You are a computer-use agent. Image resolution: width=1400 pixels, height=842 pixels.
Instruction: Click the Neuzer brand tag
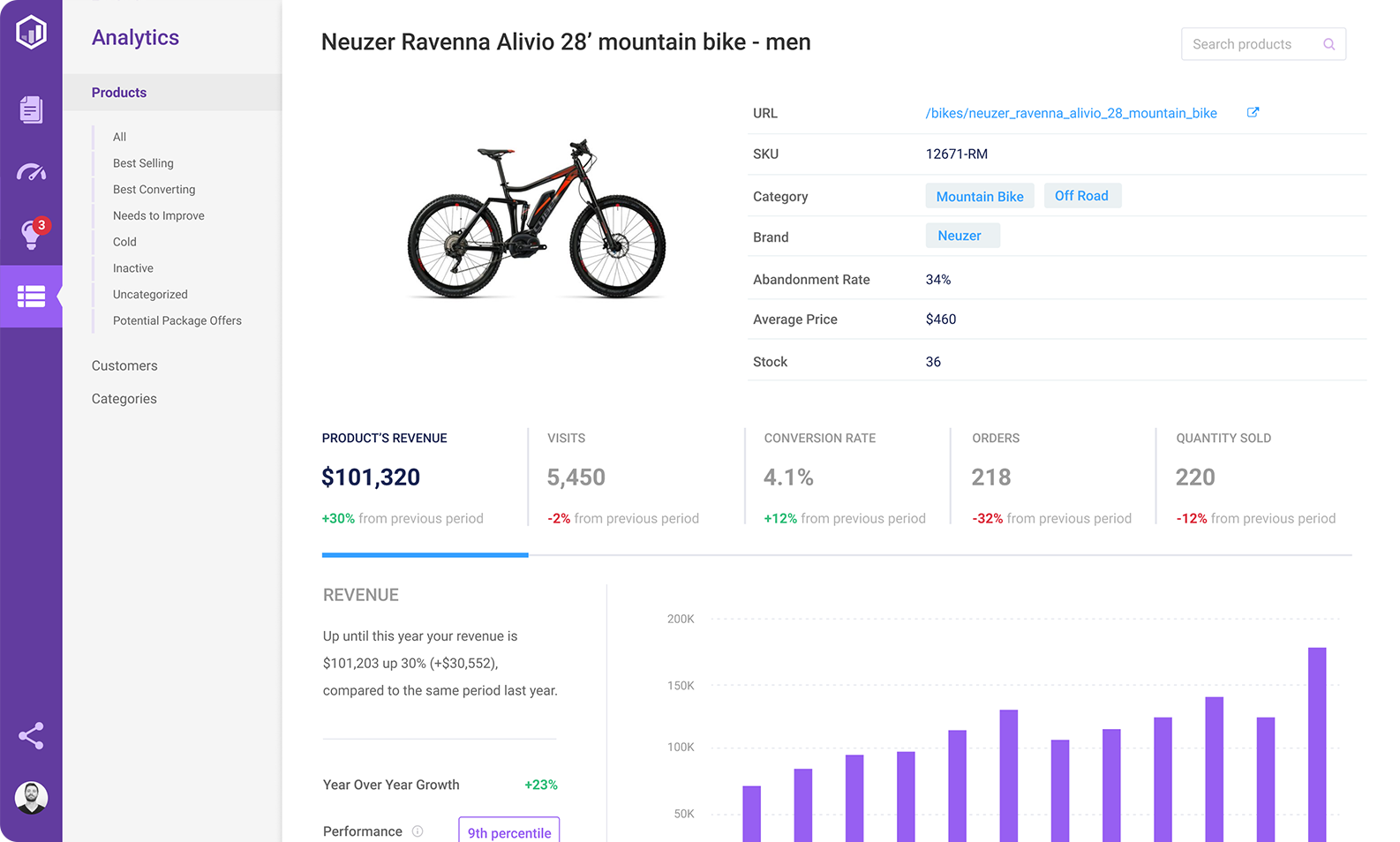tap(961, 236)
